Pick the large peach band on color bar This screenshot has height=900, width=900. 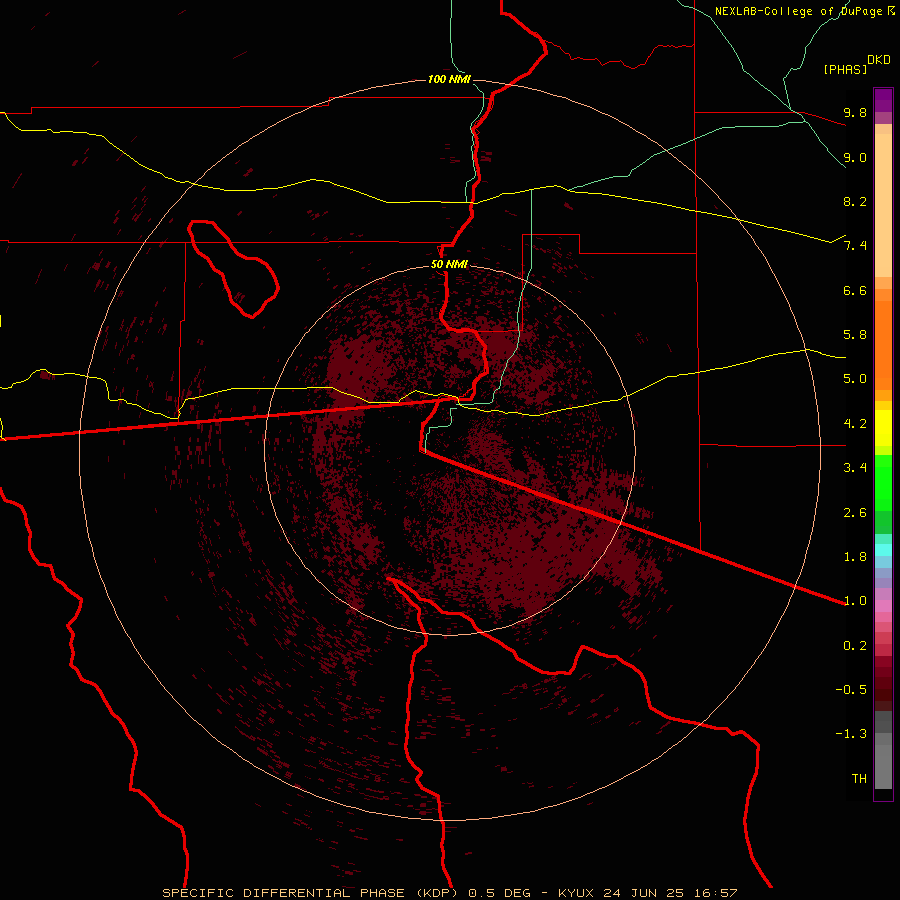(883, 205)
